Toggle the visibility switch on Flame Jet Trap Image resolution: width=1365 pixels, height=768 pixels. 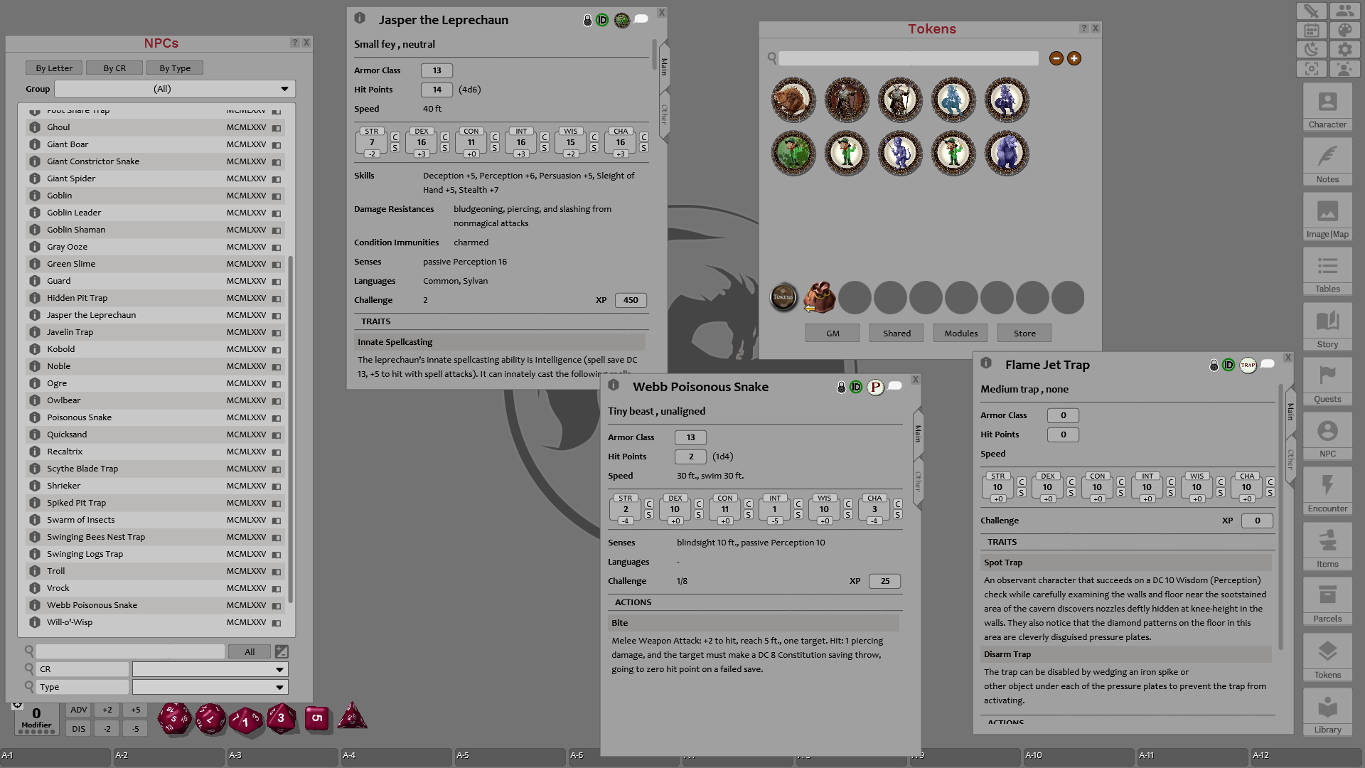point(1266,365)
